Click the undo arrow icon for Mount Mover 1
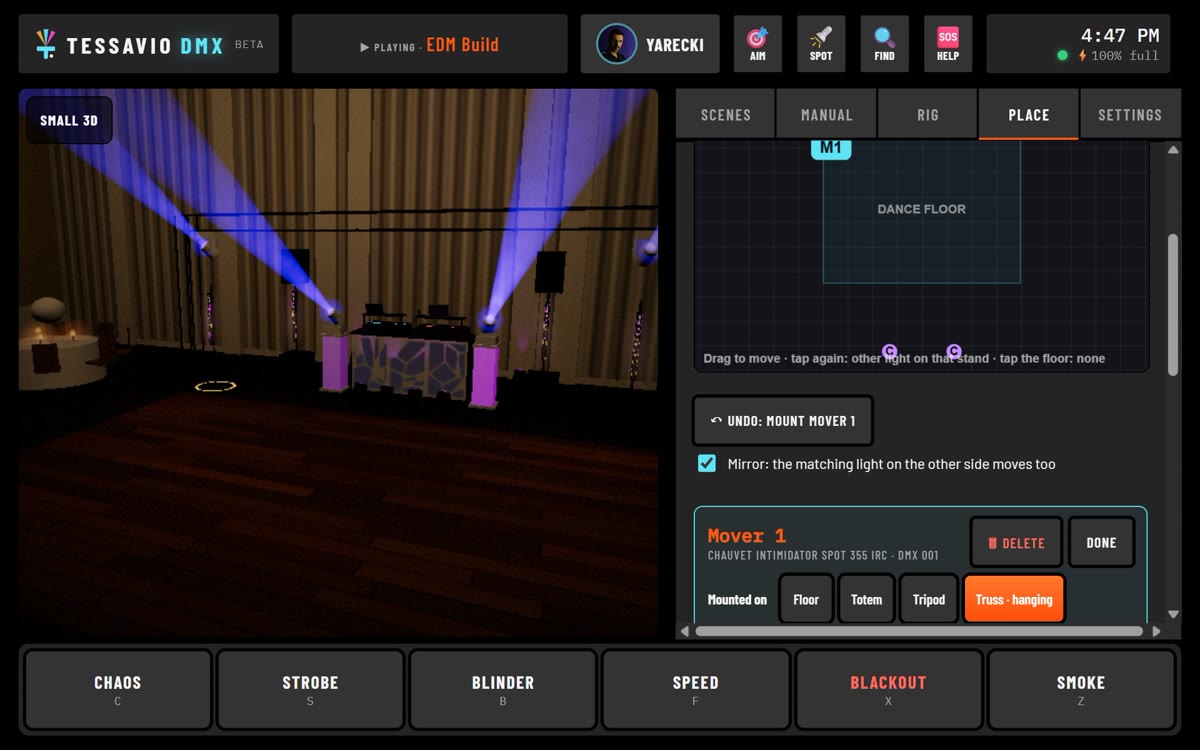Image resolution: width=1200 pixels, height=750 pixels. coord(716,421)
